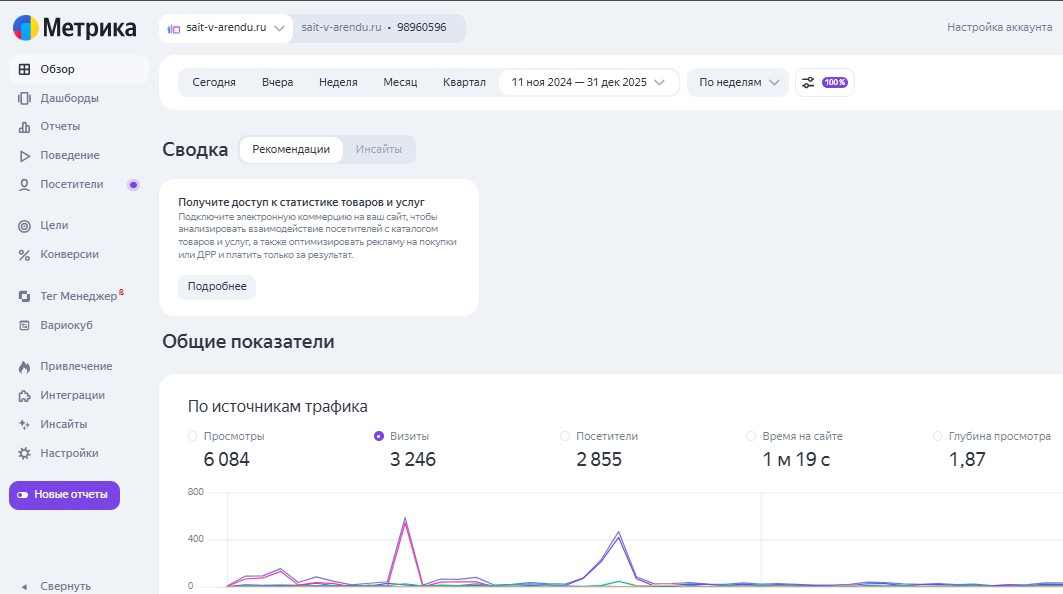Open Конверсии via its percent icon

(x=24, y=255)
